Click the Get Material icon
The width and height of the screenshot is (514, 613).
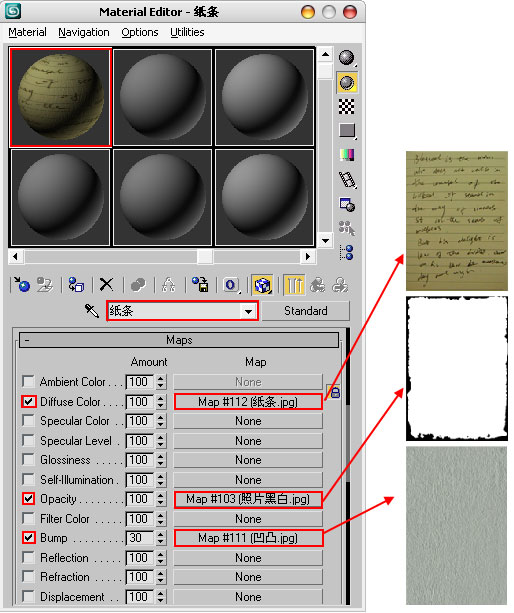click(x=22, y=285)
